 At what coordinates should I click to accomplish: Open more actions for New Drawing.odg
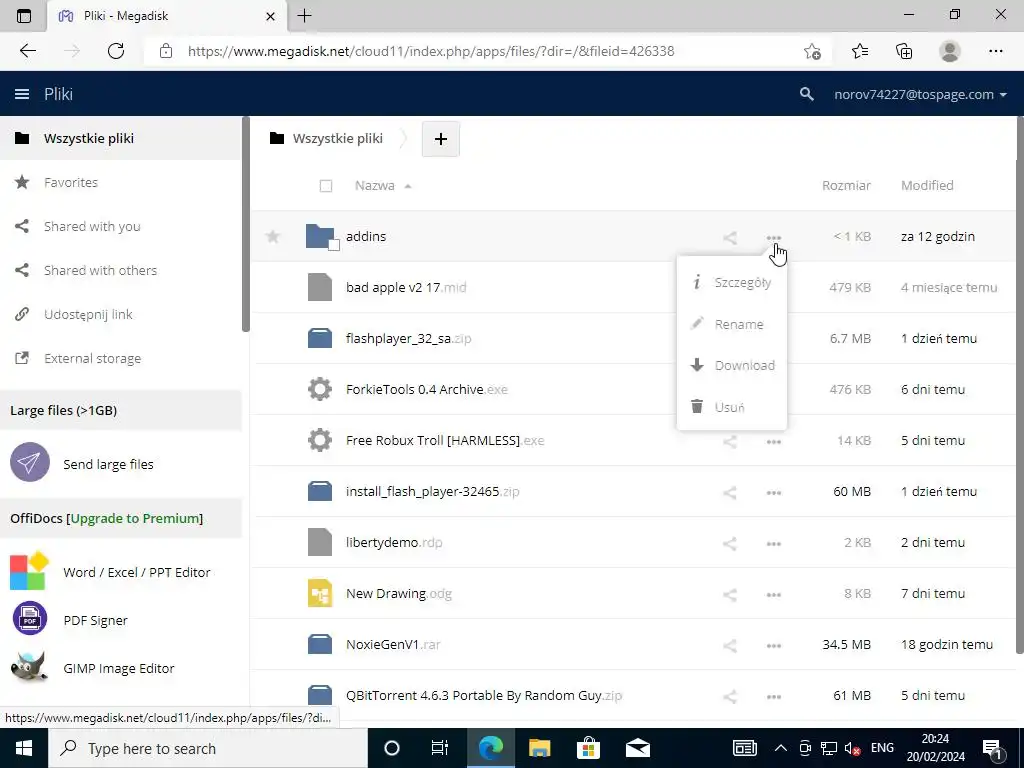click(x=774, y=594)
